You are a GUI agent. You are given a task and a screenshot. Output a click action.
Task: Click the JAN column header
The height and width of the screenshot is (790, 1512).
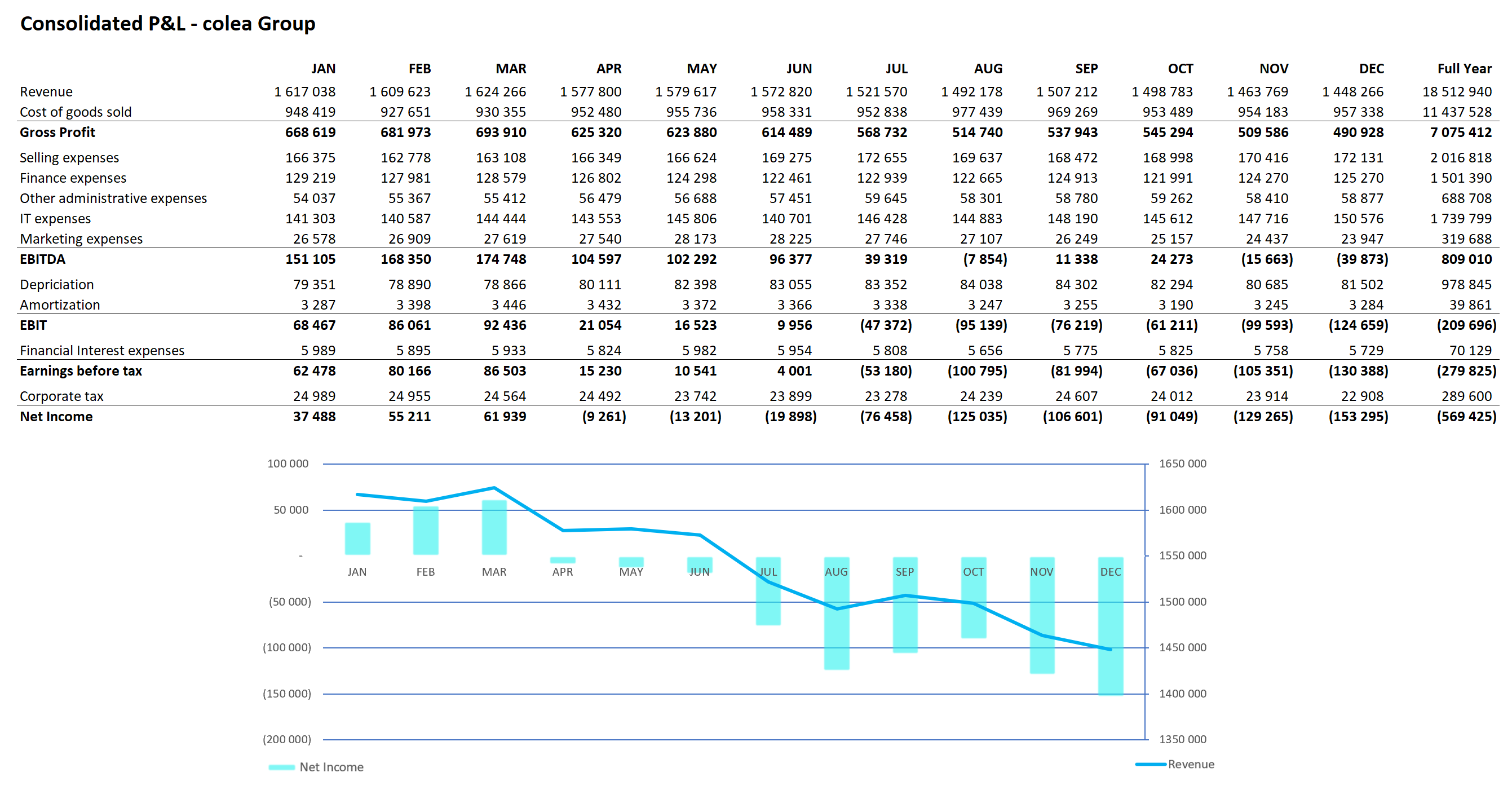coord(323,69)
